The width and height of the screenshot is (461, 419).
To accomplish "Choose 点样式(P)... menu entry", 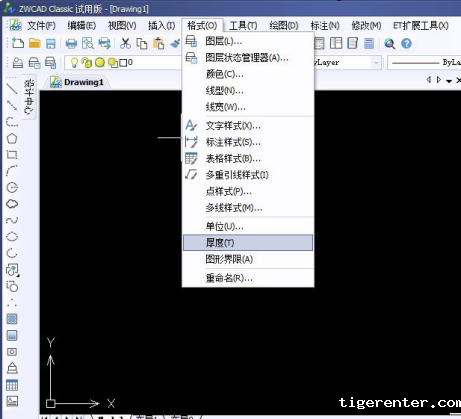I will click(248, 192).
